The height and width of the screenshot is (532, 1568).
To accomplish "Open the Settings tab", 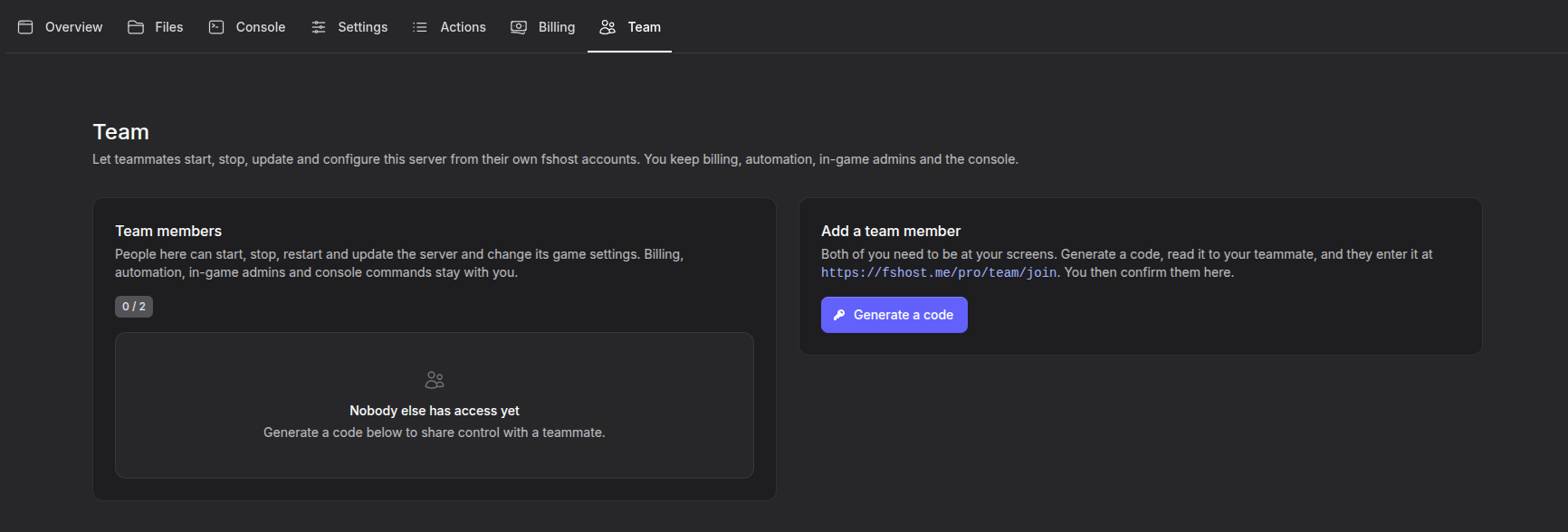I will pos(349,27).
